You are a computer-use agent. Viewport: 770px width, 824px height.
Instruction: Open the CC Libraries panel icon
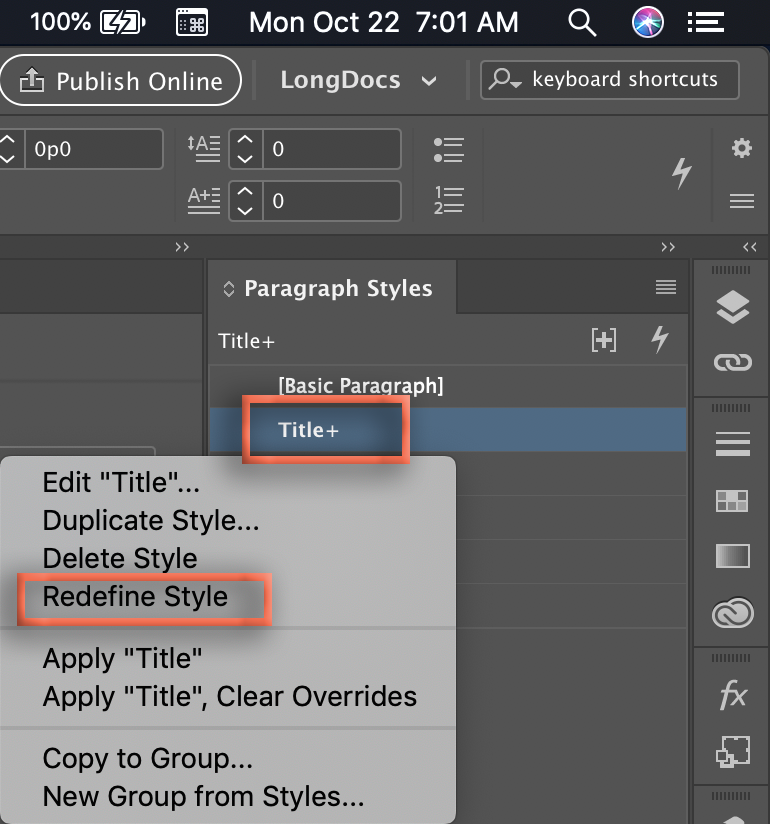(733, 612)
